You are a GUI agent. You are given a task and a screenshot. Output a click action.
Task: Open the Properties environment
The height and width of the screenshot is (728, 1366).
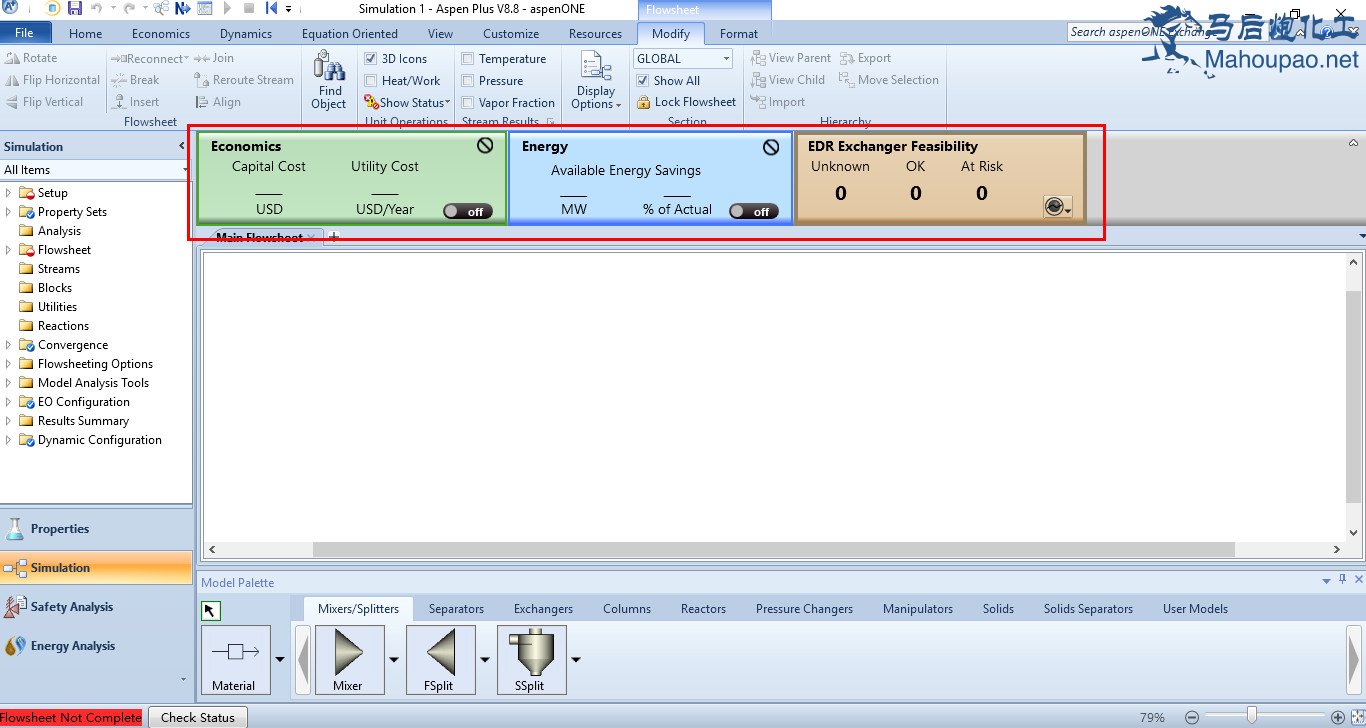click(96, 529)
